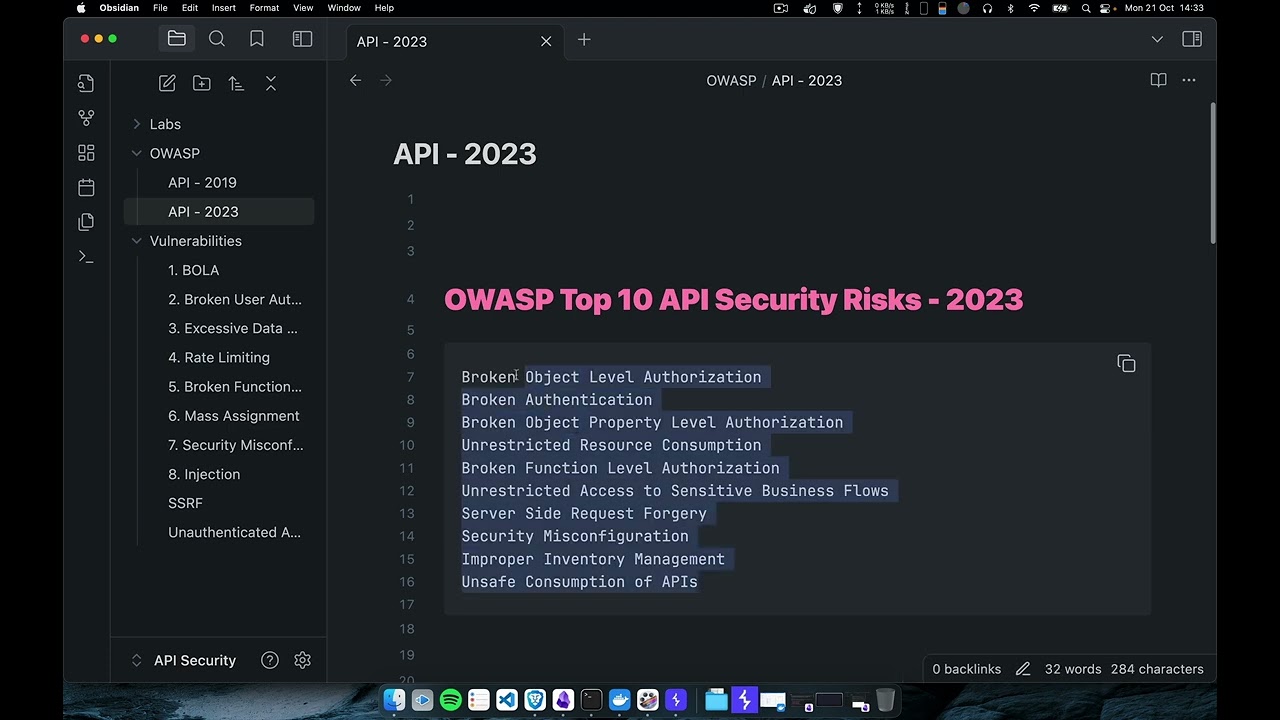Click the OWASP Top 10 heading
The width and height of the screenshot is (1280, 720).
(x=733, y=299)
